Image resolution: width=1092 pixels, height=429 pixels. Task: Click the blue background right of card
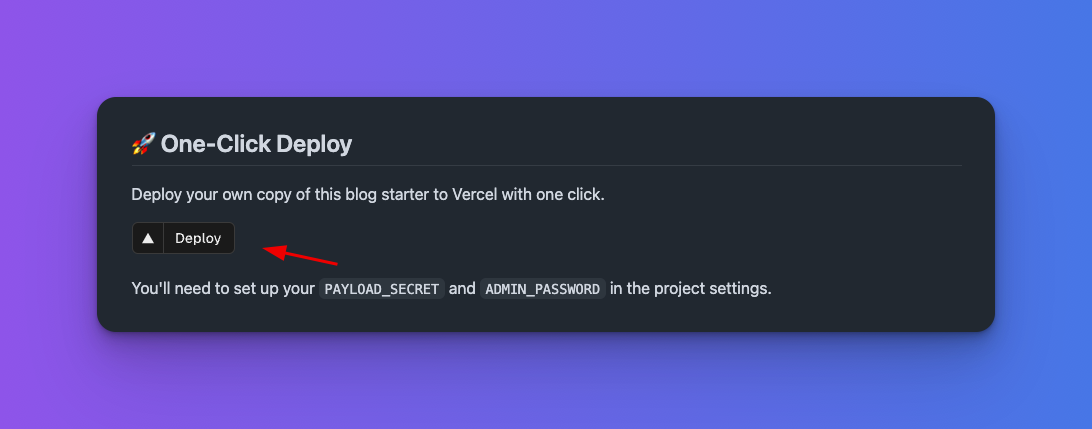click(x=1043, y=214)
